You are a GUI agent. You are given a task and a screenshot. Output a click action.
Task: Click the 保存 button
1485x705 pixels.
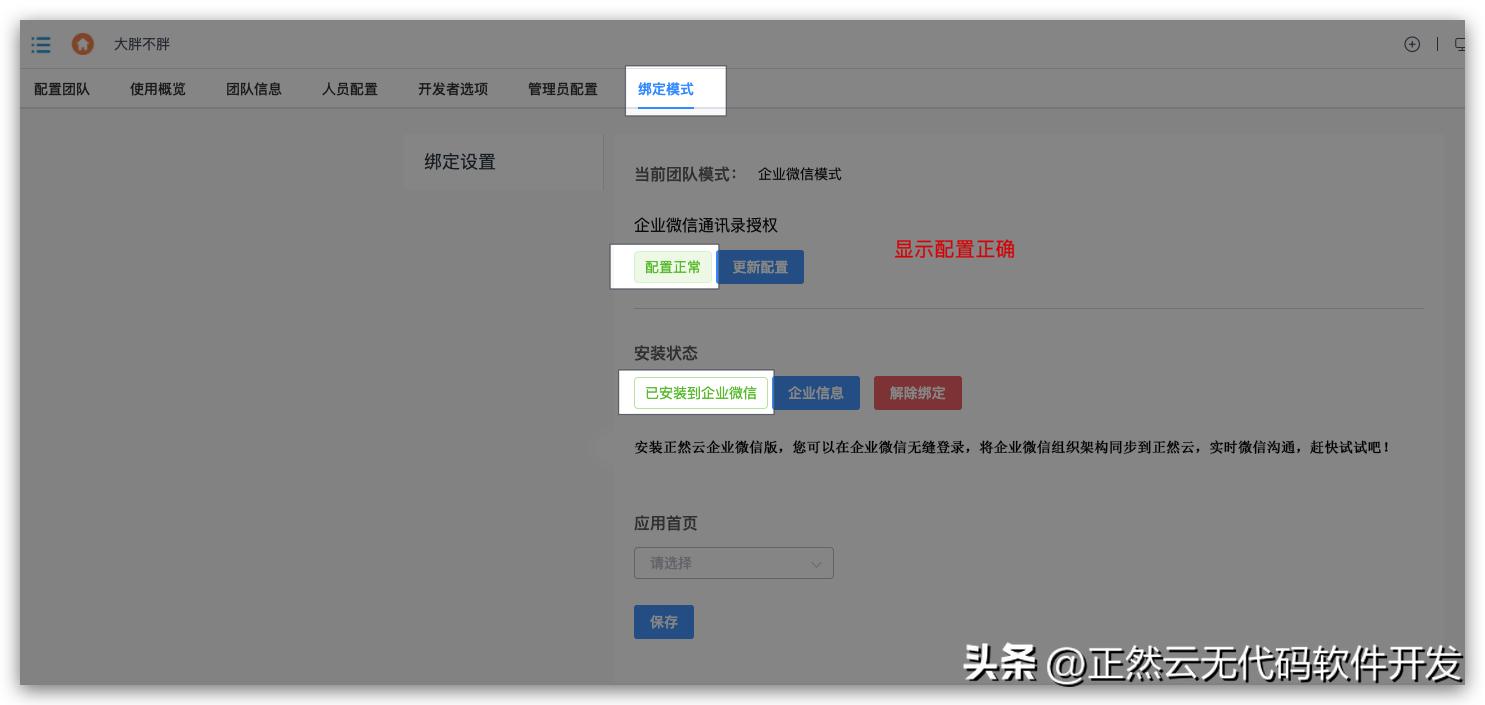click(x=663, y=621)
